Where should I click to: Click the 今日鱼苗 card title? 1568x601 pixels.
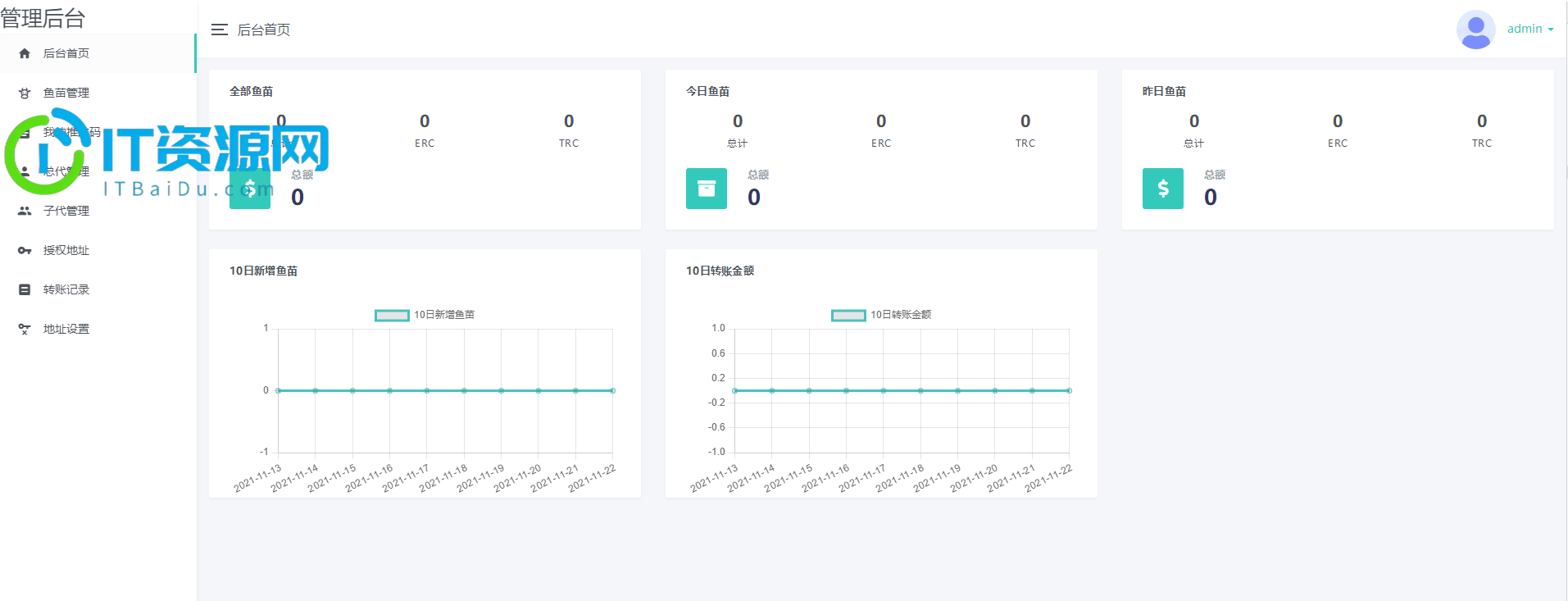click(x=708, y=91)
